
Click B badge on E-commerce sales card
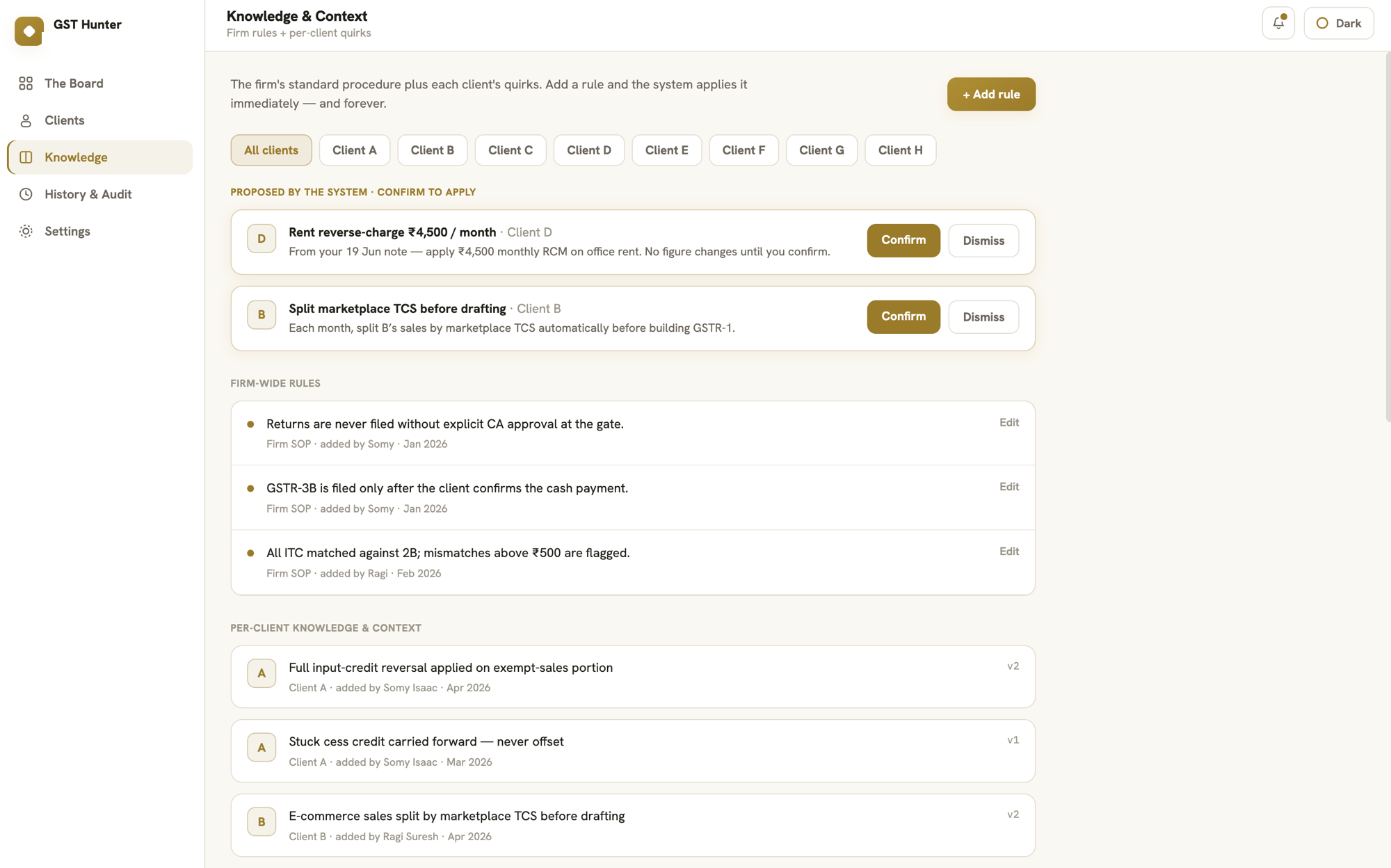[262, 822]
